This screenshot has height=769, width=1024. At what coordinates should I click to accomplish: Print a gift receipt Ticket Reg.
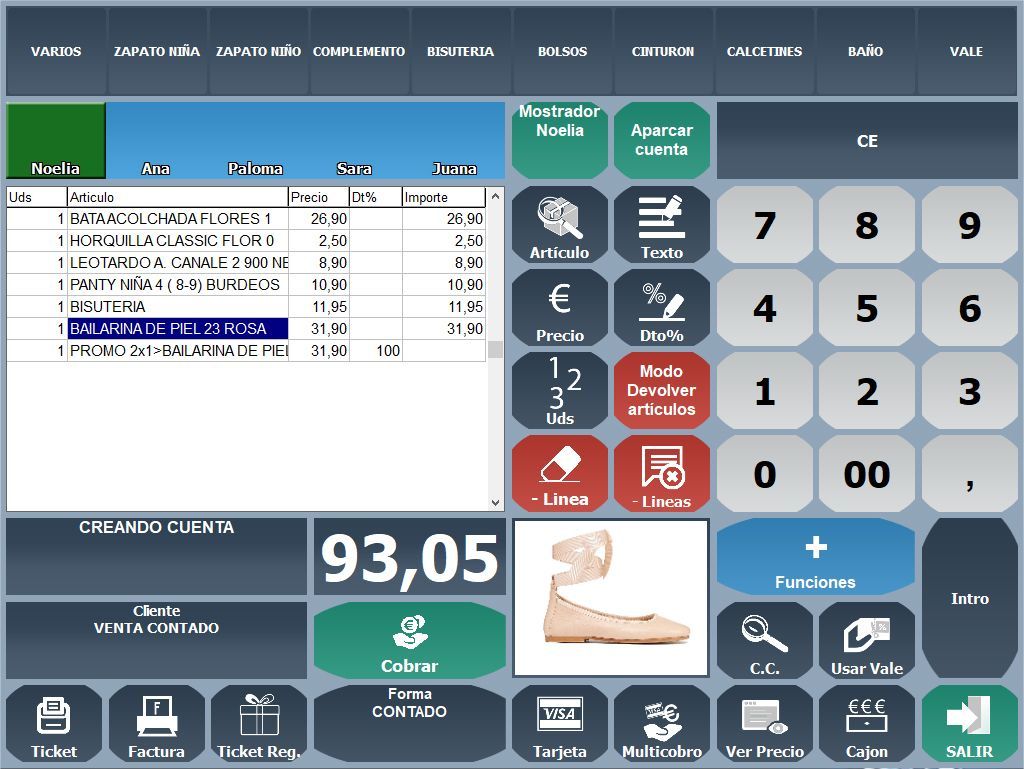pyautogui.click(x=259, y=723)
